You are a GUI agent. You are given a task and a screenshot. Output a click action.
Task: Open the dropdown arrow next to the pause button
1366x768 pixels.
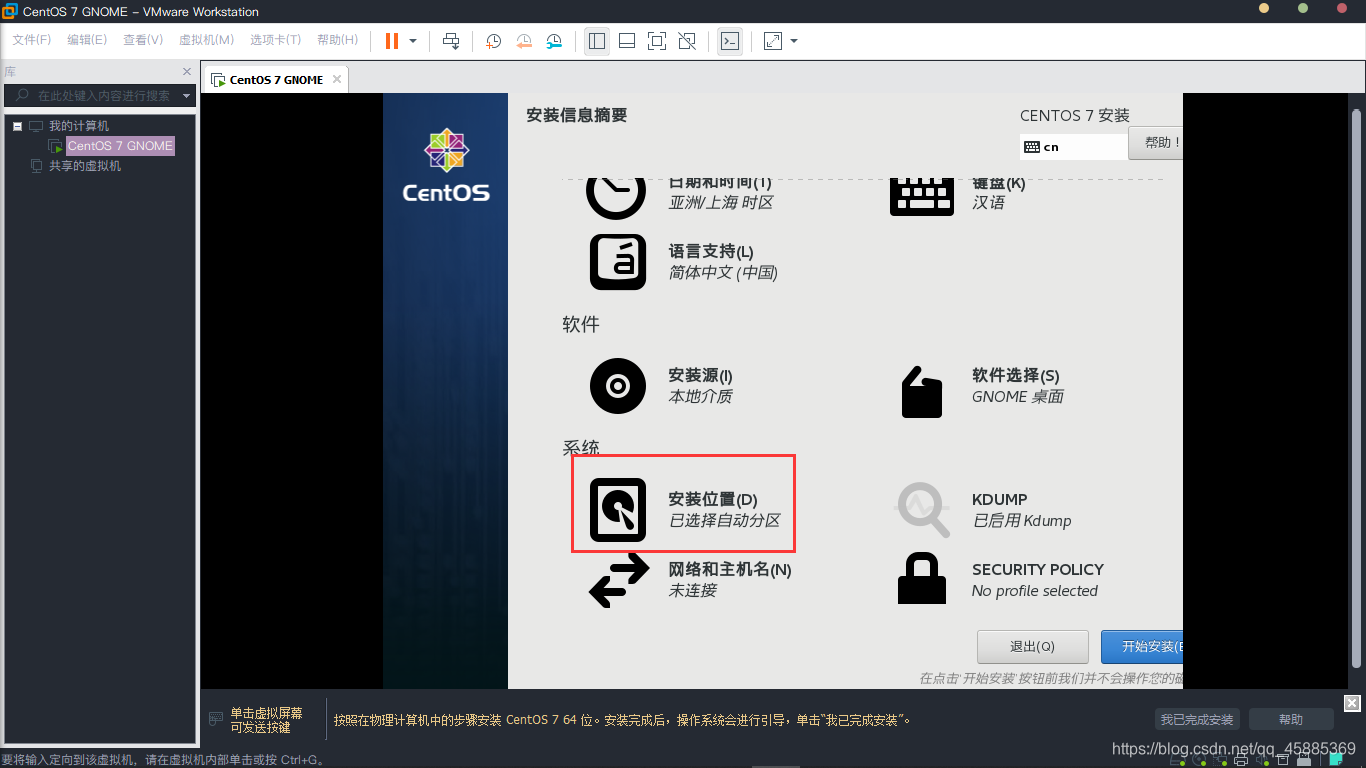[413, 41]
